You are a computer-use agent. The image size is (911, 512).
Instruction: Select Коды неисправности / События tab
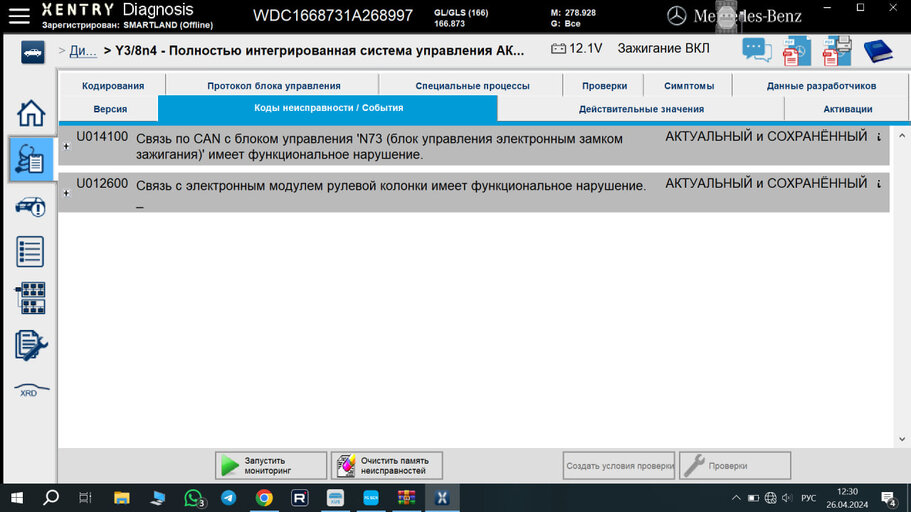[x=328, y=108]
